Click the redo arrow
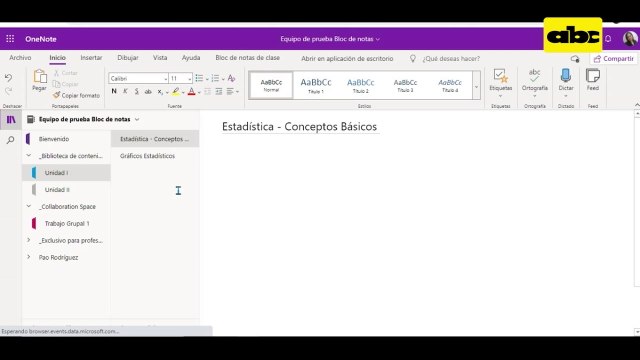This screenshot has height=360, width=640. pos(8,91)
